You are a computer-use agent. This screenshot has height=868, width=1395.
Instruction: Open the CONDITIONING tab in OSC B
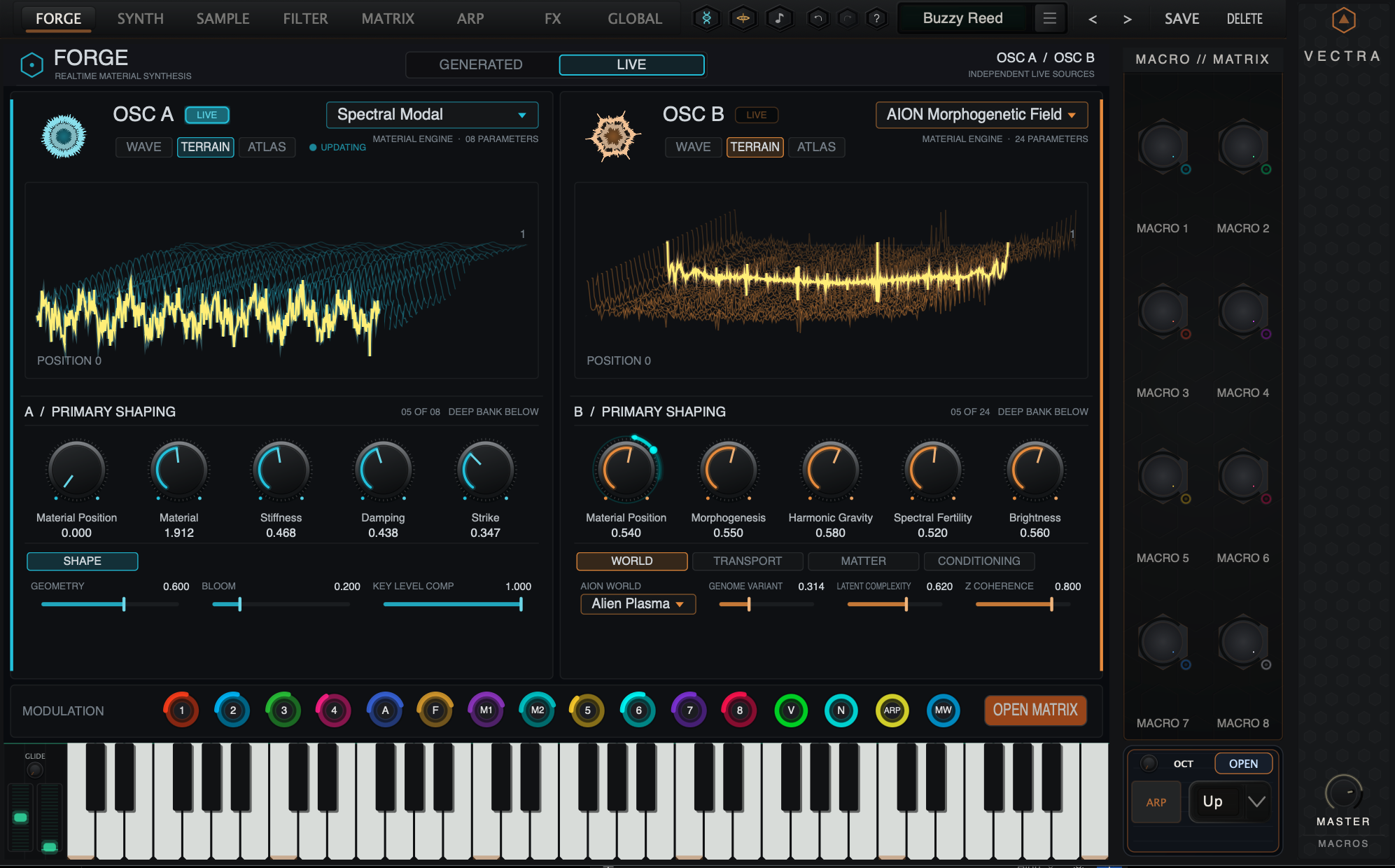tap(979, 561)
